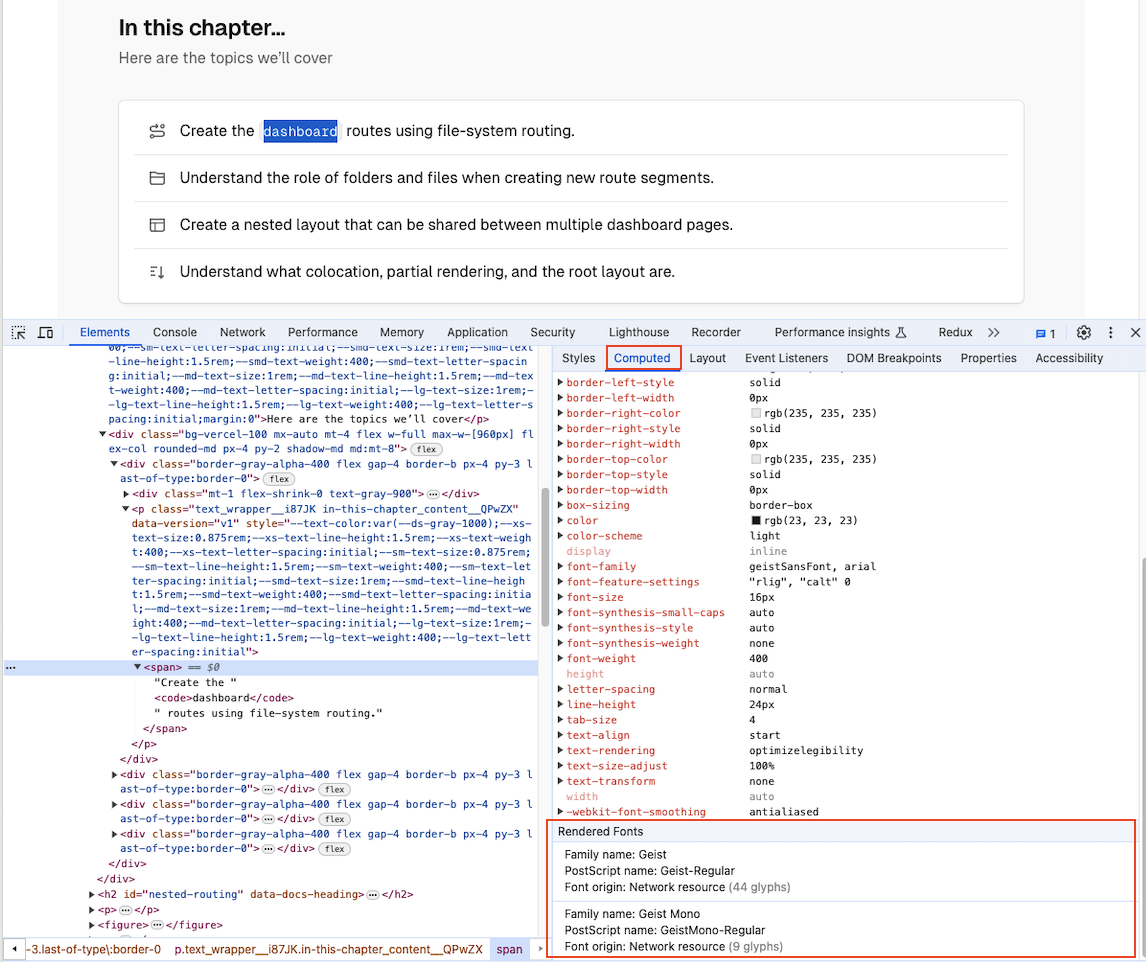
Task: Open DevTools settings gear
Action: [1083, 332]
